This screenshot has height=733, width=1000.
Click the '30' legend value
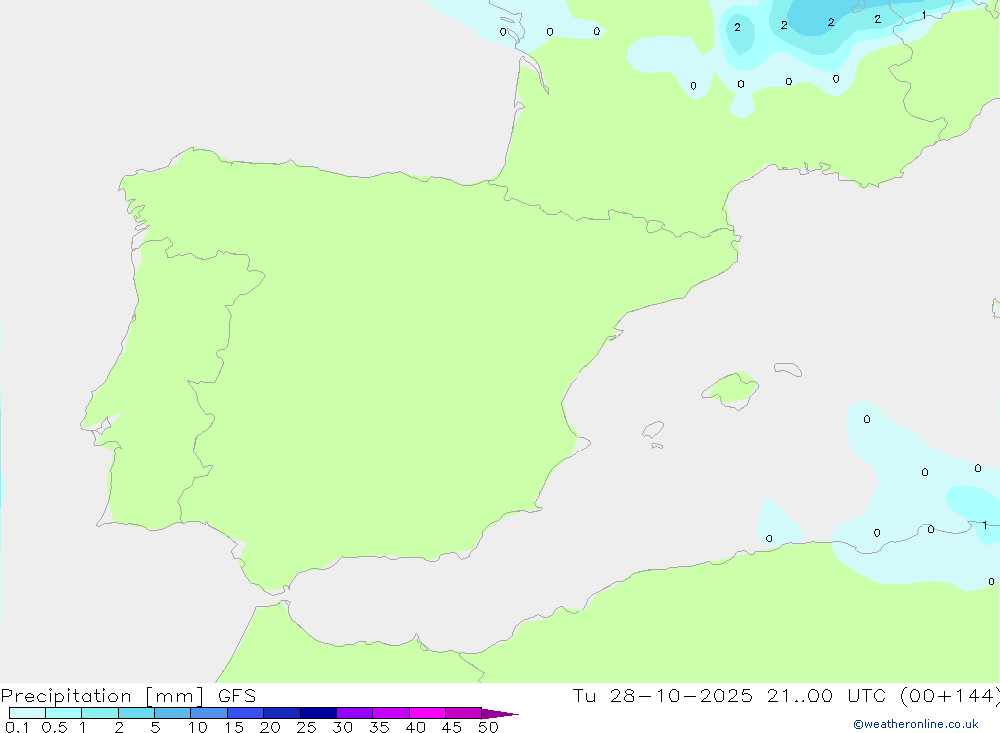click(x=342, y=727)
